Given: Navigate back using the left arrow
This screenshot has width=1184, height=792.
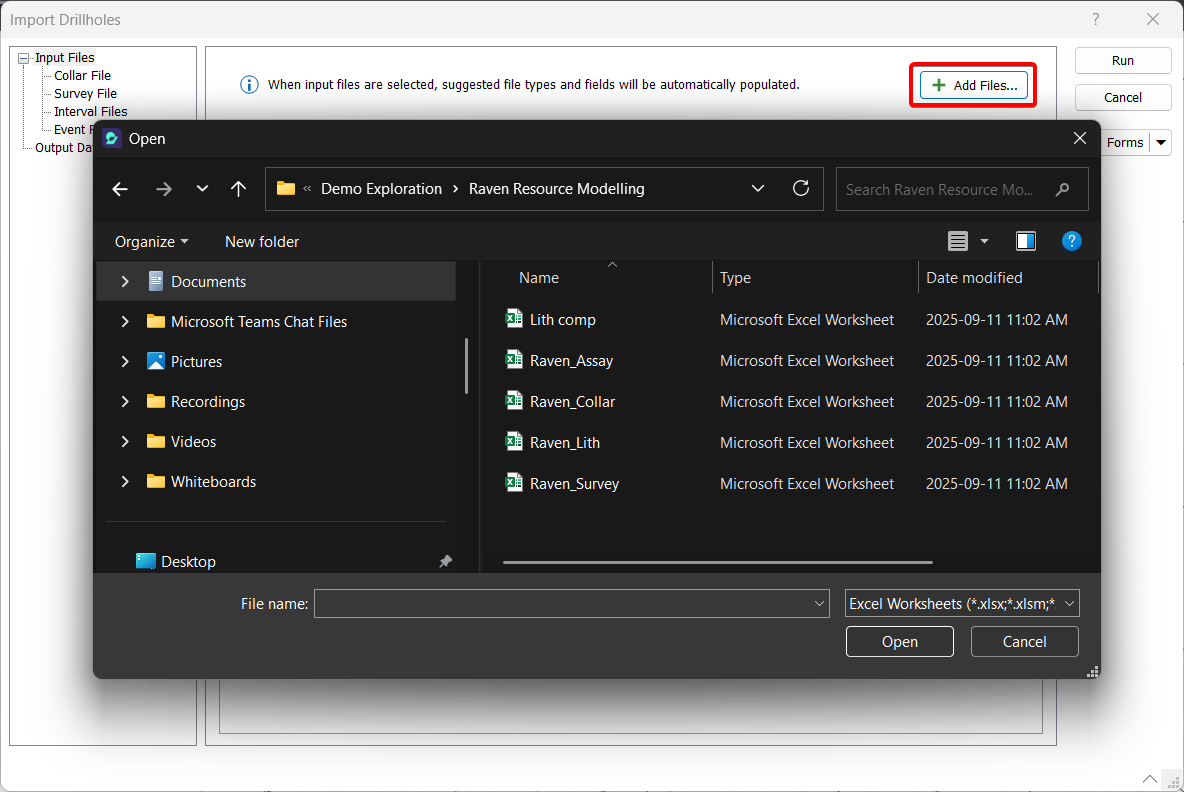Looking at the screenshot, I should click(x=120, y=188).
